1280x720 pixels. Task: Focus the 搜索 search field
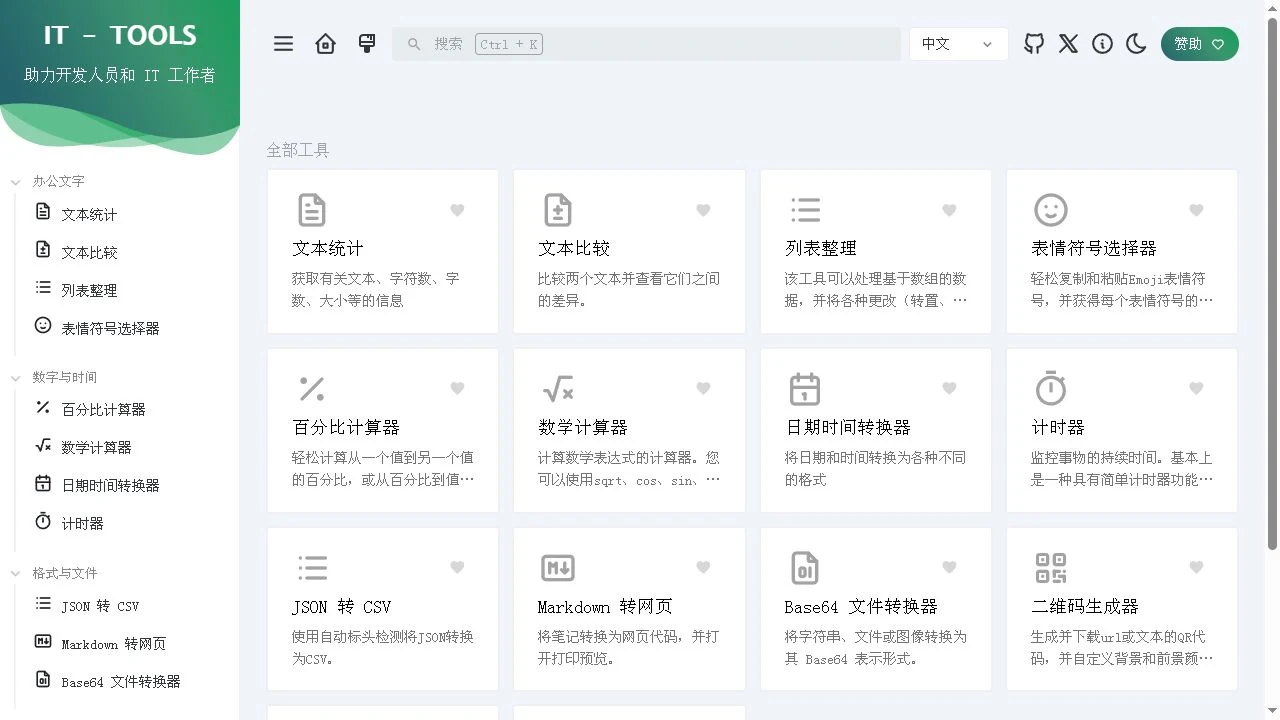click(x=646, y=44)
